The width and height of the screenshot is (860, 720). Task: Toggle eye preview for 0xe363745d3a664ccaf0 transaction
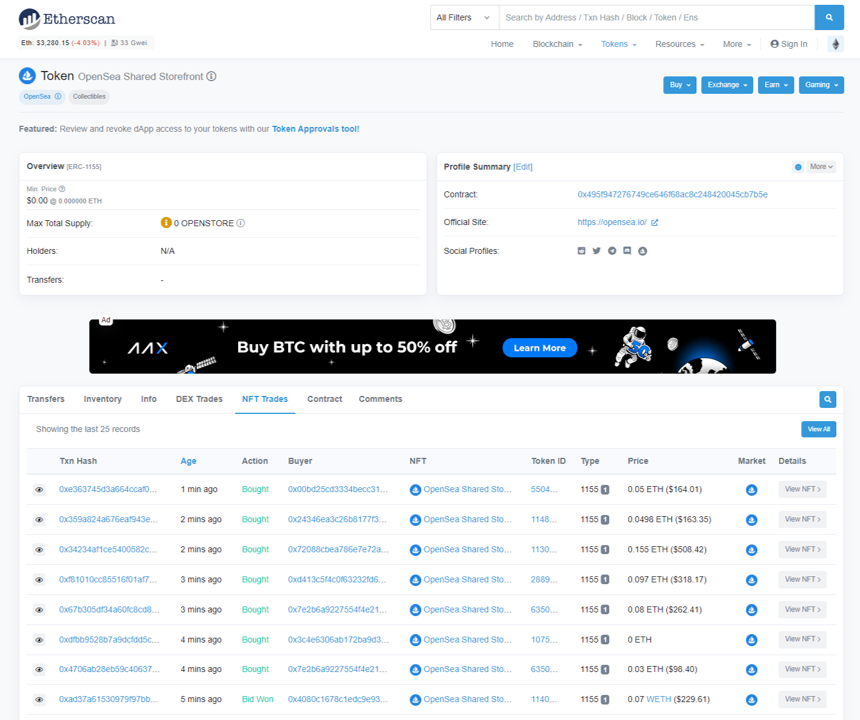(39, 490)
